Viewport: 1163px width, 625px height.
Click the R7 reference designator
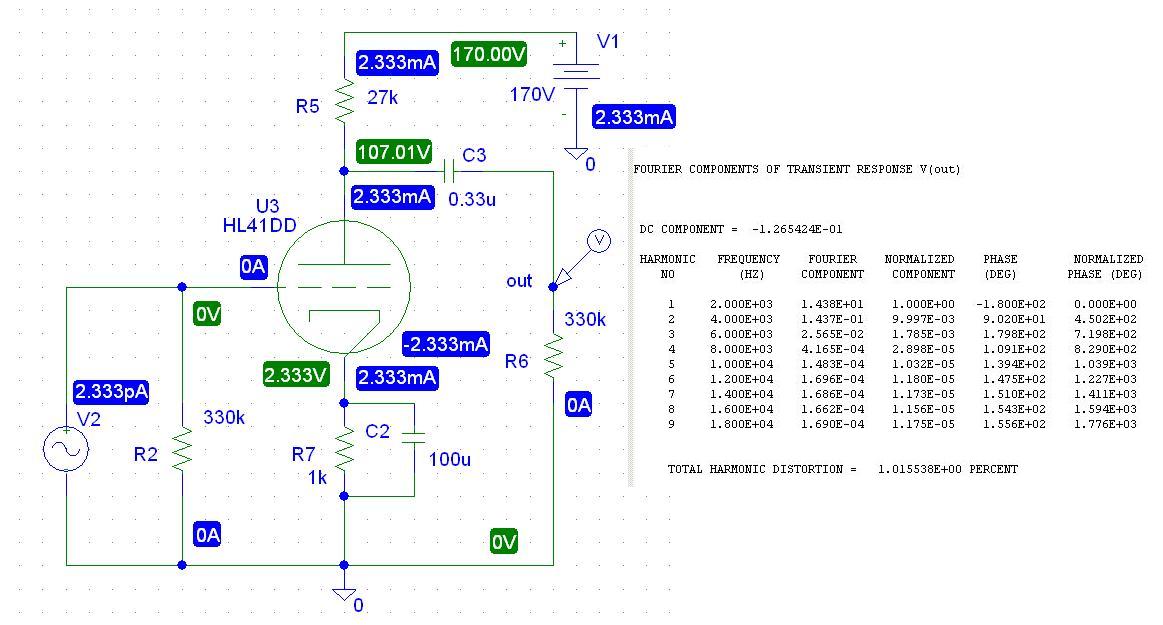point(303,454)
